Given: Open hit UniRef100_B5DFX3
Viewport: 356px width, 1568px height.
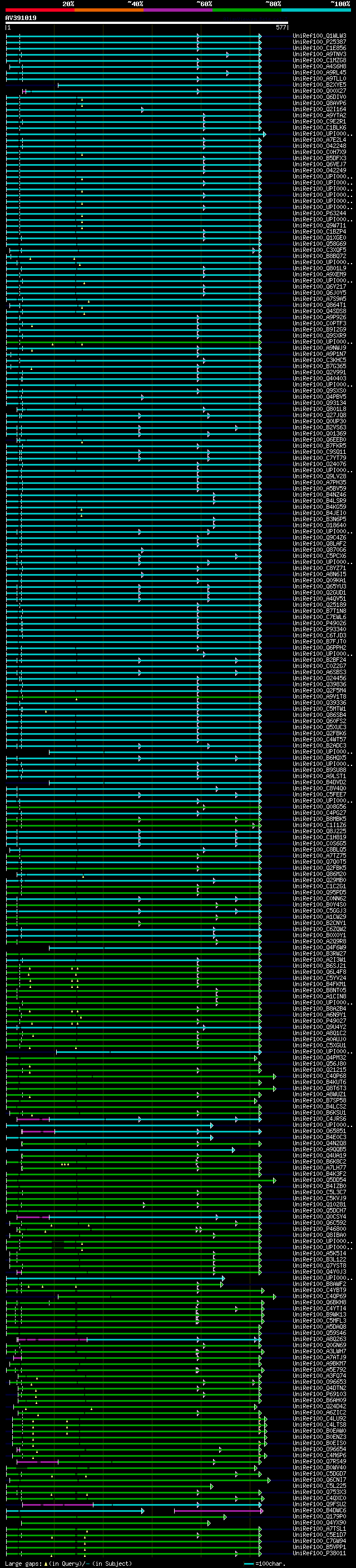Looking at the screenshot, I should [319, 159].
